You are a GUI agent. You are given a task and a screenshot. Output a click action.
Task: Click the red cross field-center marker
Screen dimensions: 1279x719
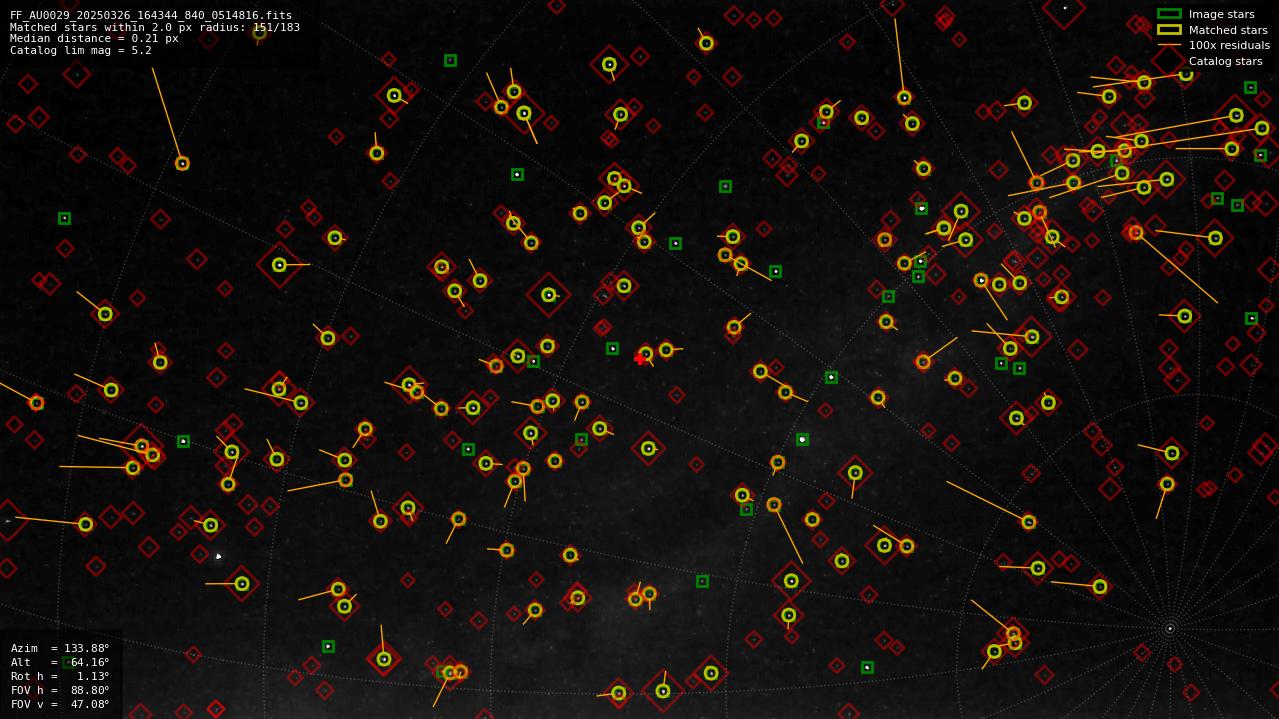640,359
